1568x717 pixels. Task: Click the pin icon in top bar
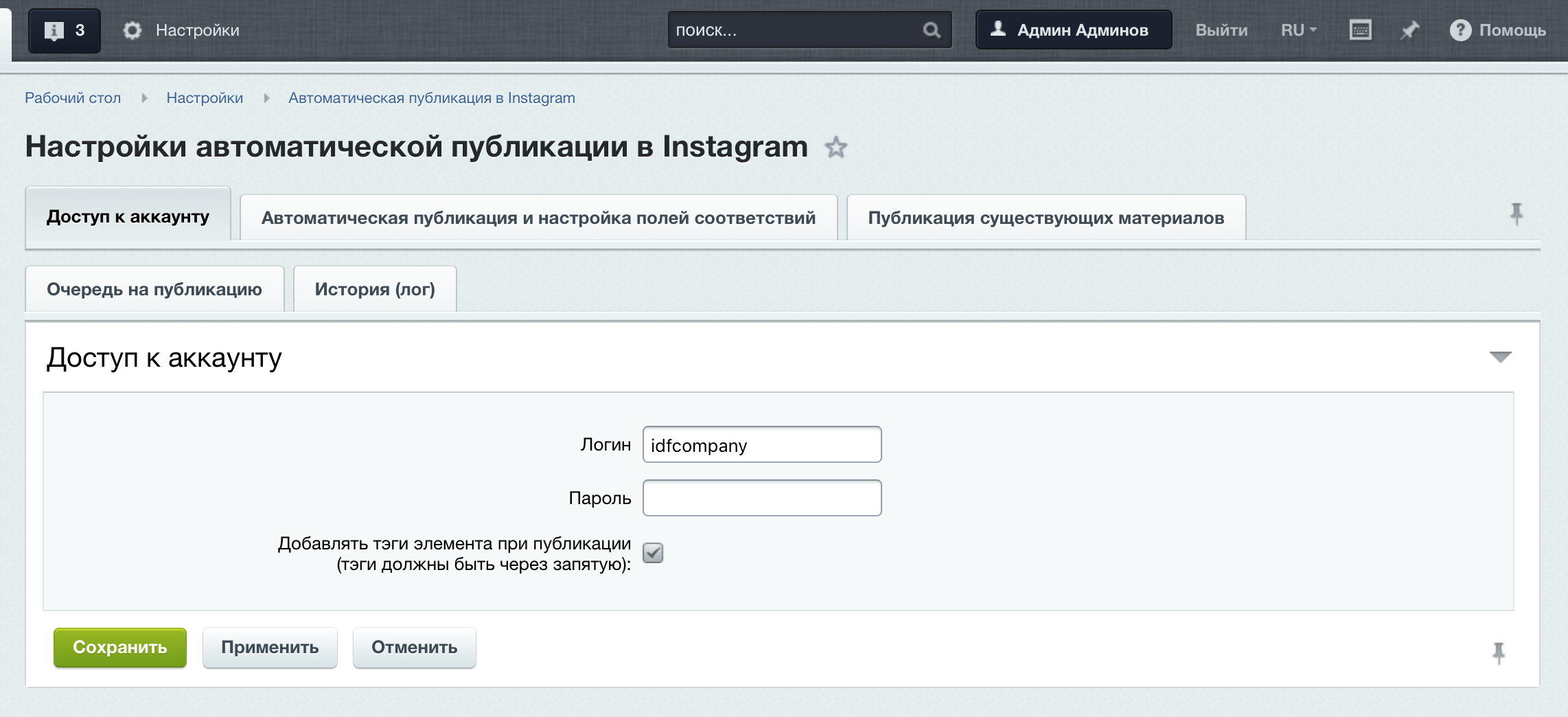1409,30
